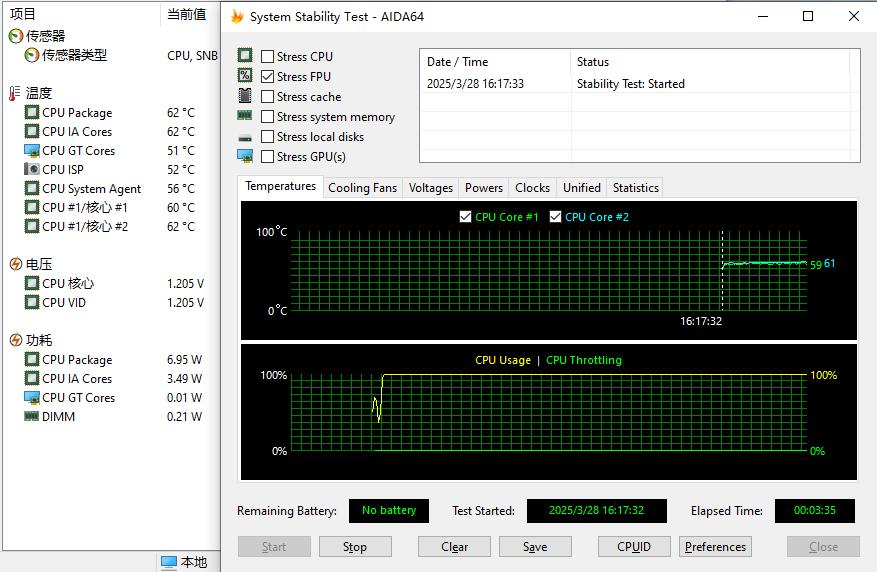Click the CPU 核心 voltage chip icon

(x=32, y=283)
